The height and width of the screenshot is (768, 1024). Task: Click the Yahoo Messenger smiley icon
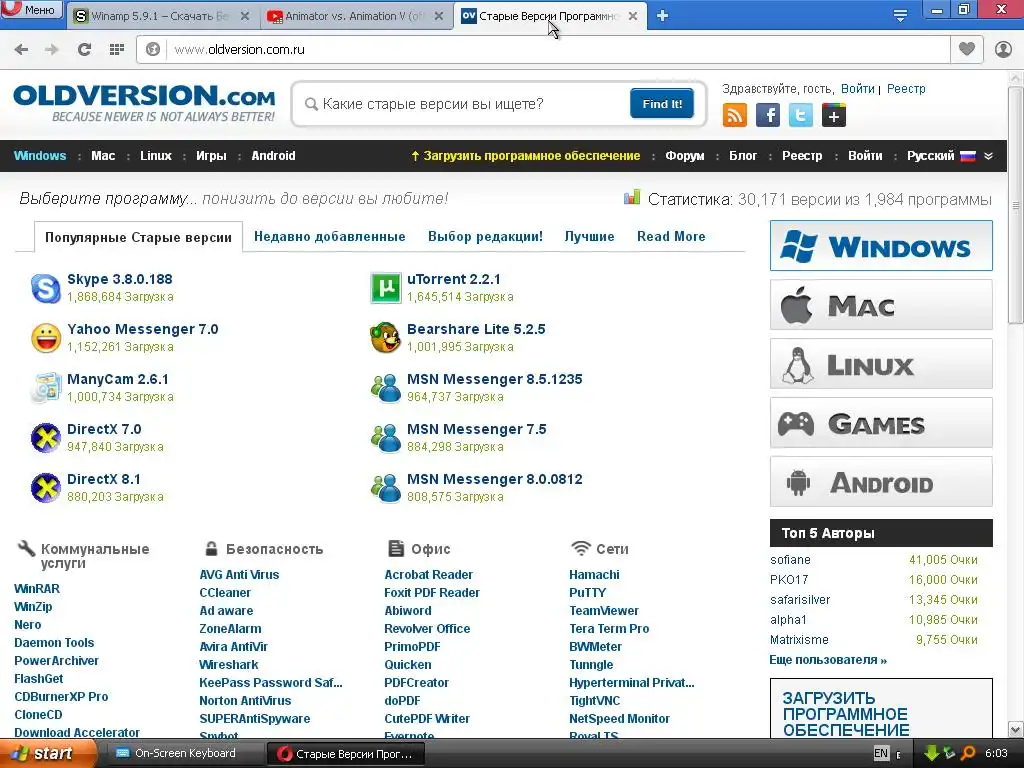pos(46,338)
